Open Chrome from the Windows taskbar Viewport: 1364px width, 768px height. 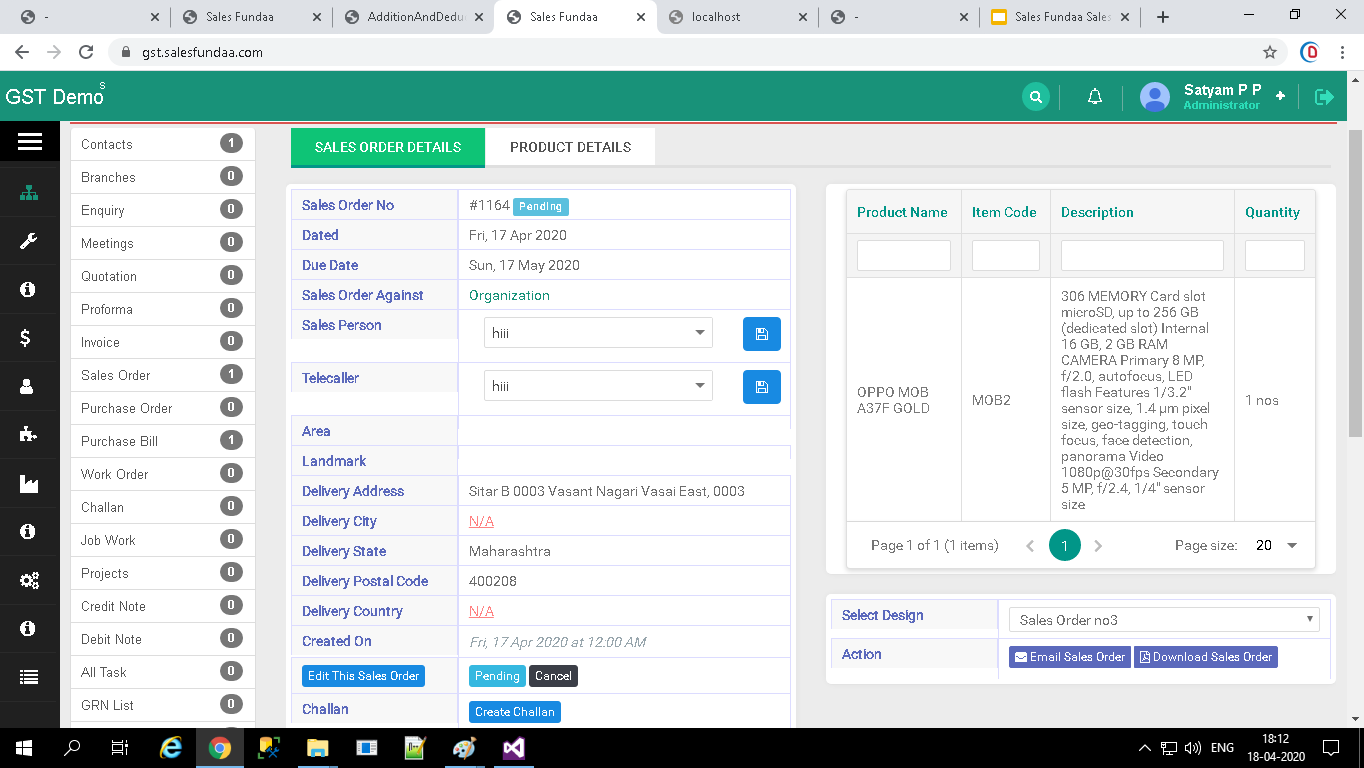click(x=220, y=748)
